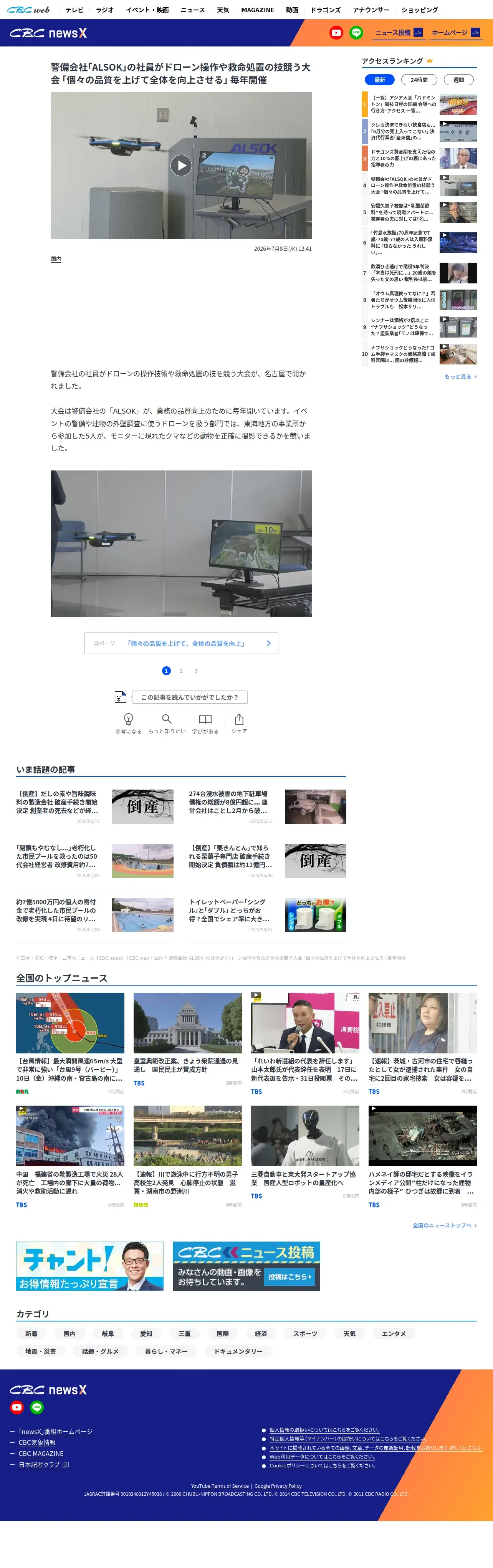Open the 台風情報 typhoon map thumbnail
Screen dimensions: 493x1568
[70, 1023]
